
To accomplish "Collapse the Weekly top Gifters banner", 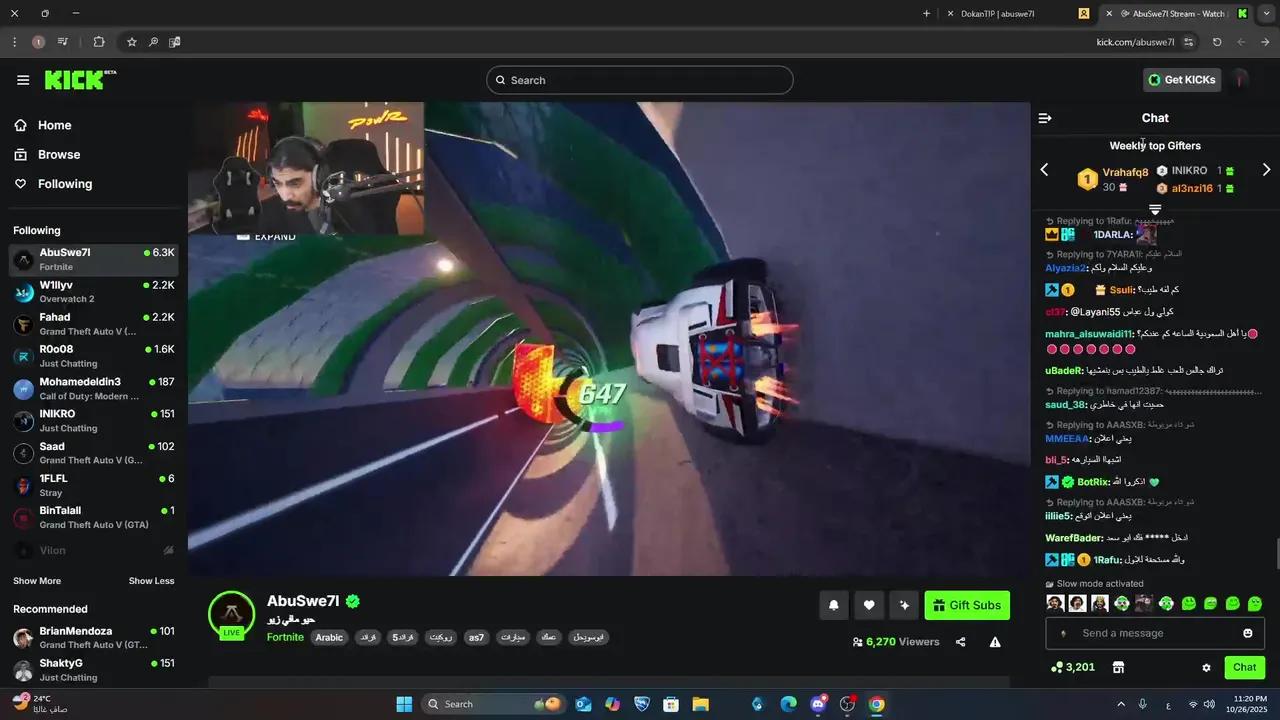I will click(x=1155, y=210).
